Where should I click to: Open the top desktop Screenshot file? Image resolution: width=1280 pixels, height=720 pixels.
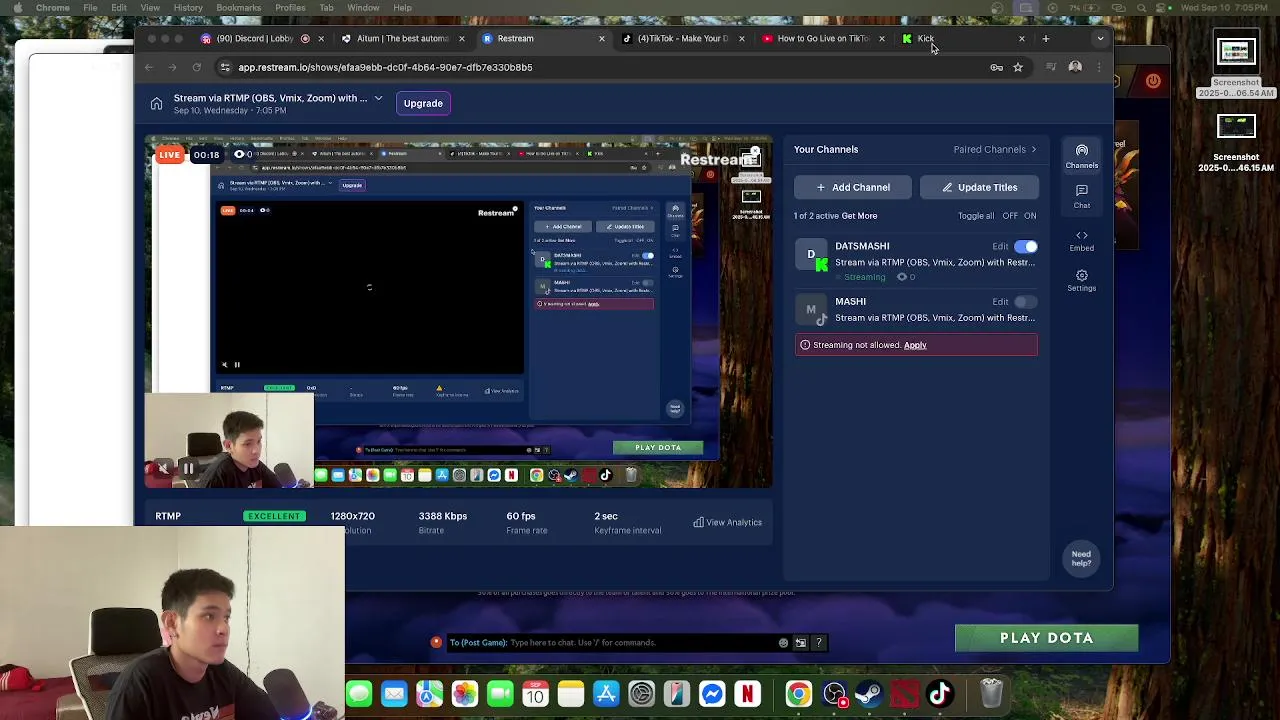1236,65
